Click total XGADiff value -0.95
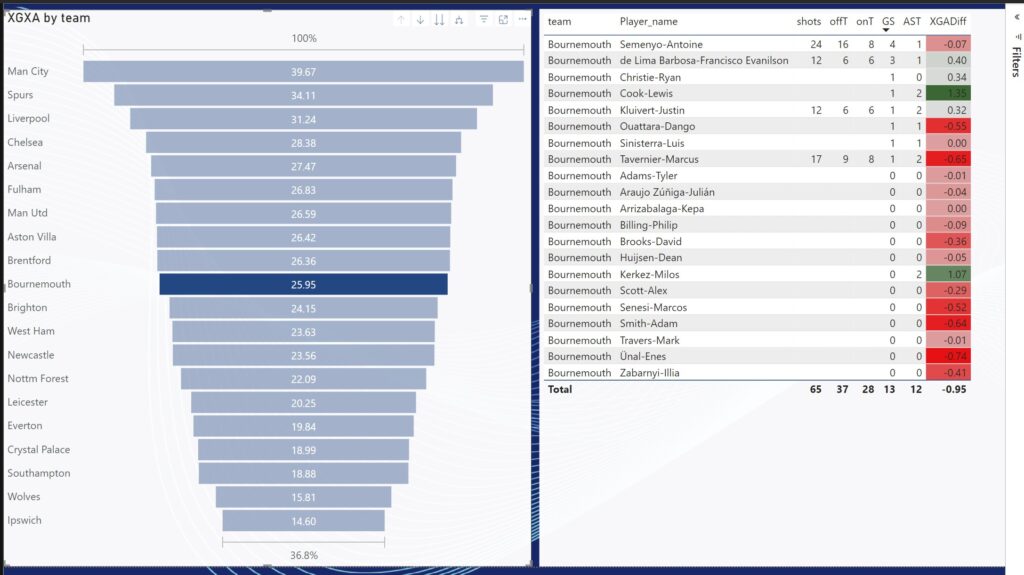This screenshot has height=575, width=1024. pyautogui.click(x=954, y=389)
